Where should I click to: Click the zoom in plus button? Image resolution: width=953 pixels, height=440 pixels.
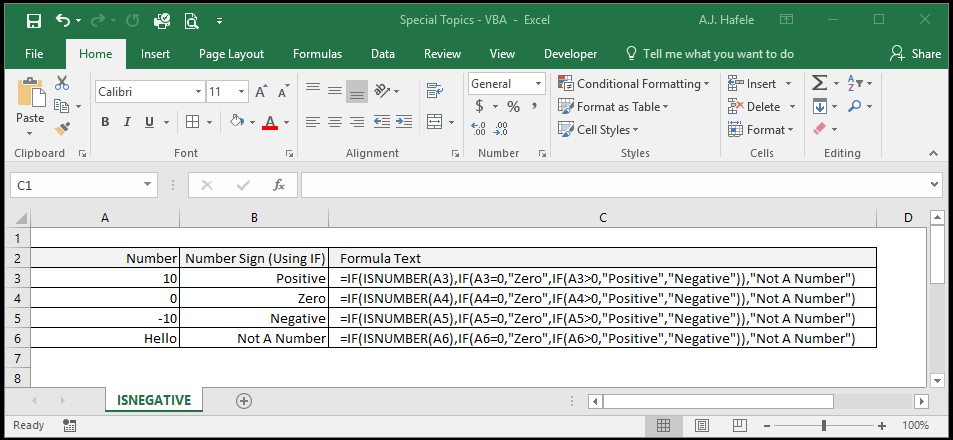tap(882, 426)
